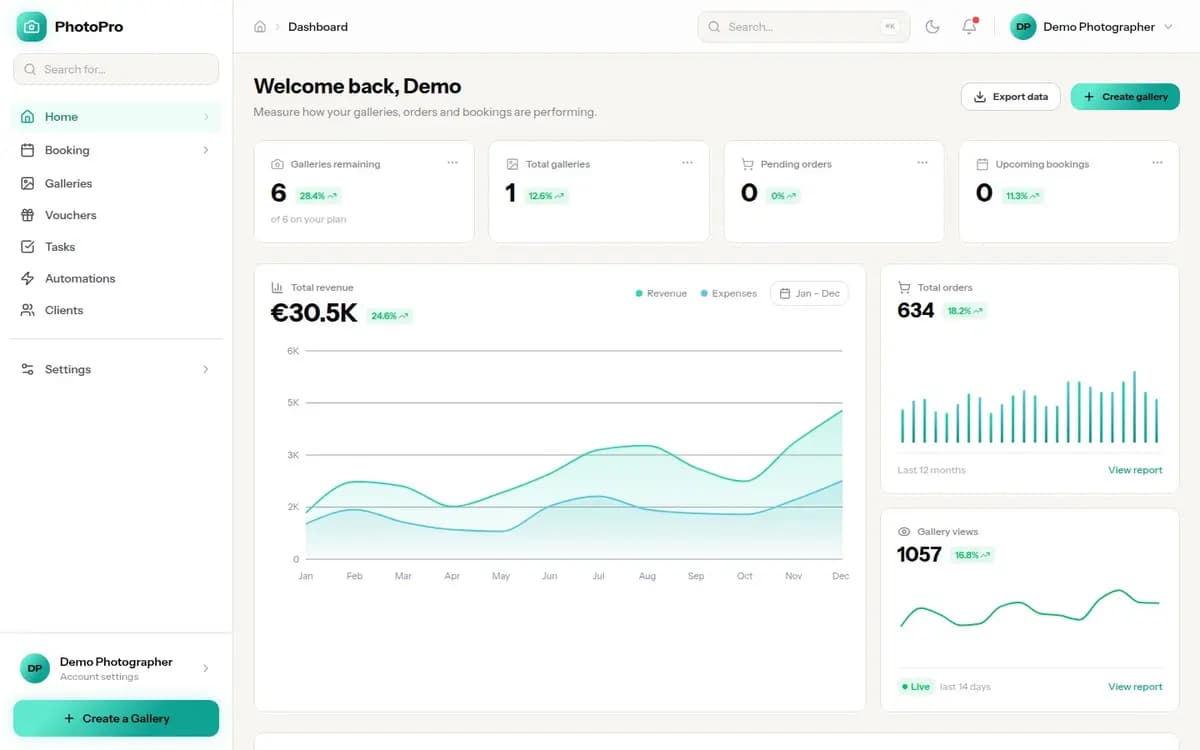Open the Galleries image icon in sidebar
The image size is (1200, 750).
point(27,183)
